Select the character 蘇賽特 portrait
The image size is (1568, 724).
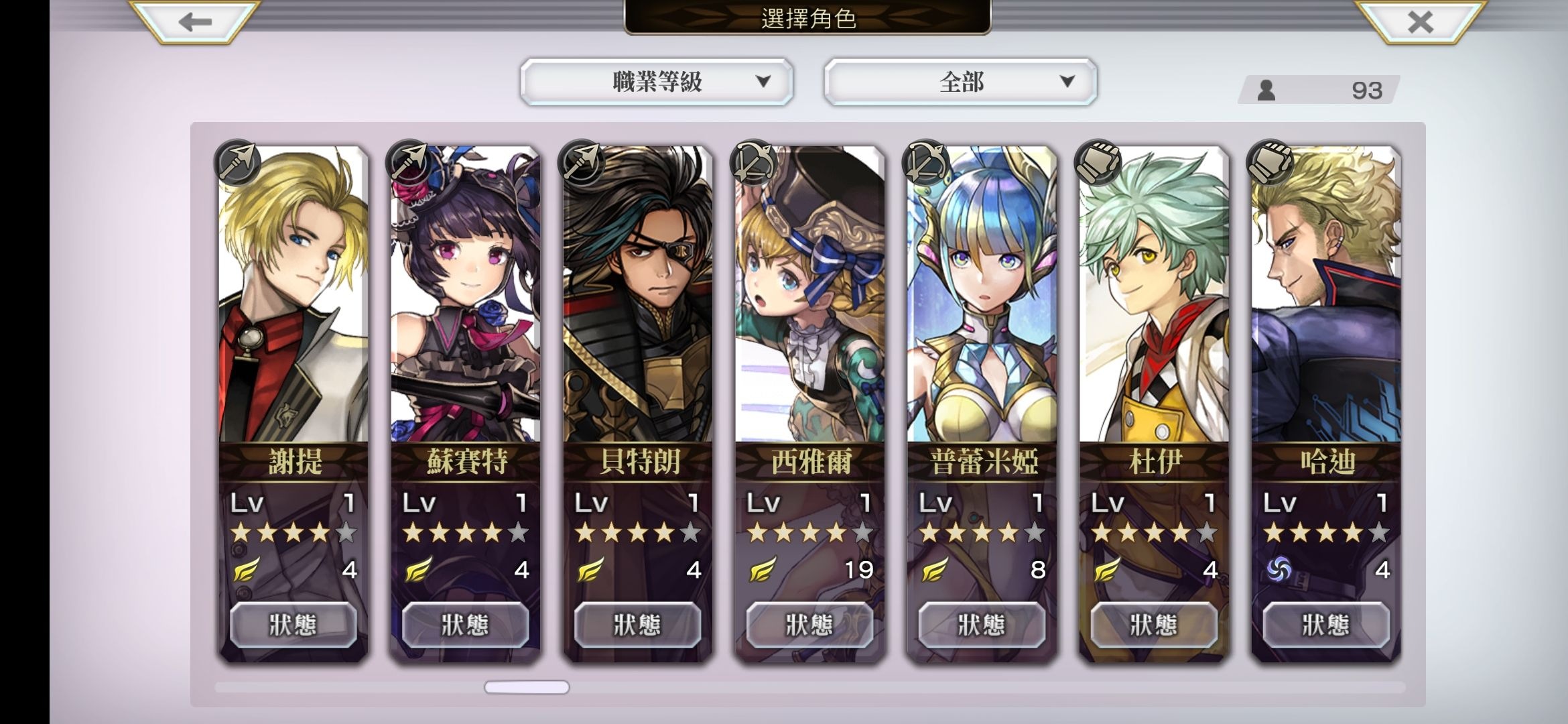(x=466, y=295)
